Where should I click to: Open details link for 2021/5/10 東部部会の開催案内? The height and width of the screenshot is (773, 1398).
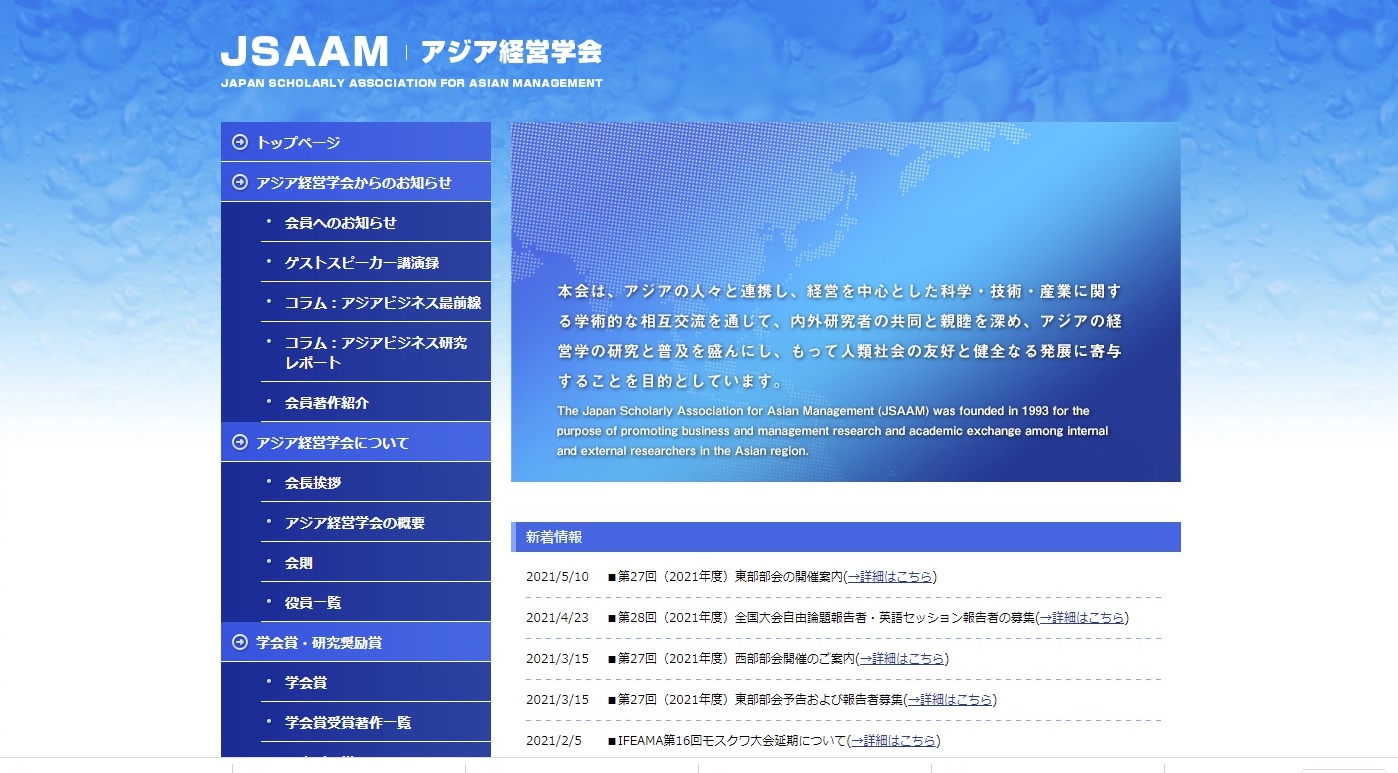(890, 576)
